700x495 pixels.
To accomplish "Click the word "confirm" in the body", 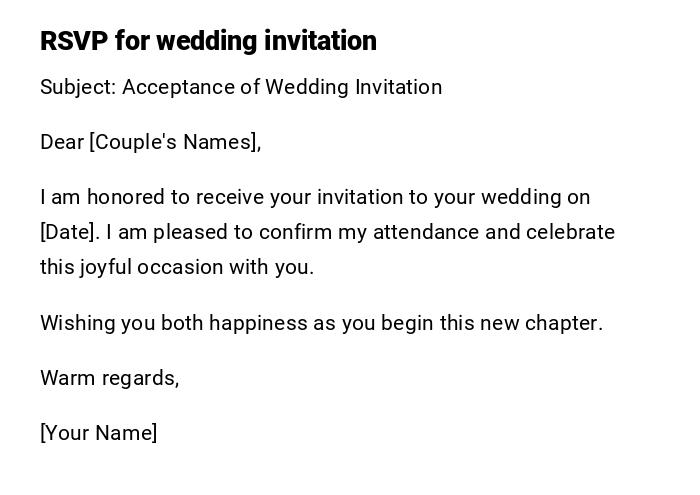I will click(x=295, y=232).
